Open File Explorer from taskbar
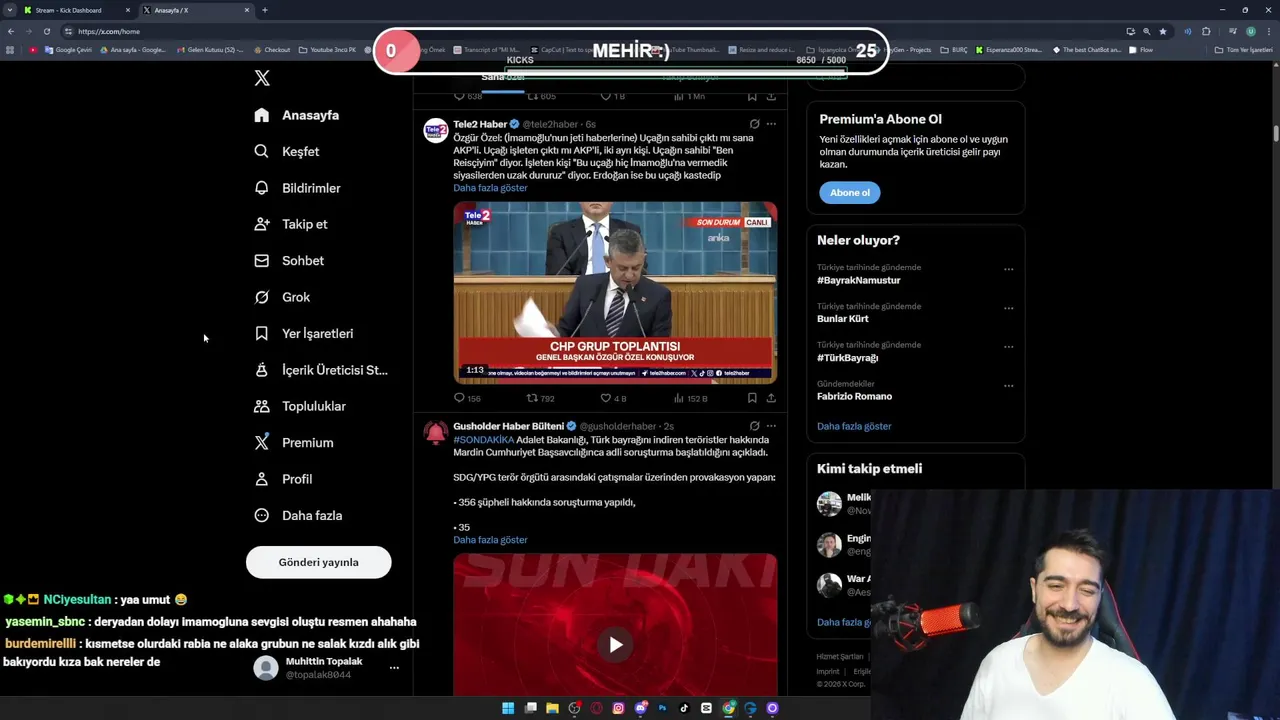Viewport: 1280px width, 720px height. click(552, 708)
